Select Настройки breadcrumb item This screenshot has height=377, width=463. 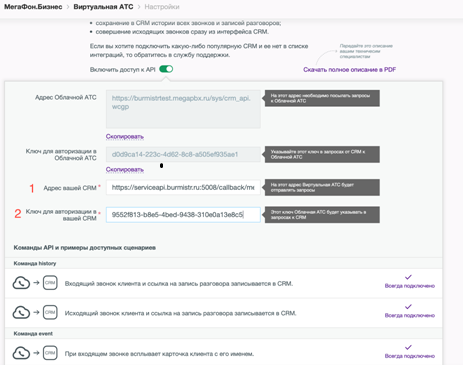click(x=162, y=7)
